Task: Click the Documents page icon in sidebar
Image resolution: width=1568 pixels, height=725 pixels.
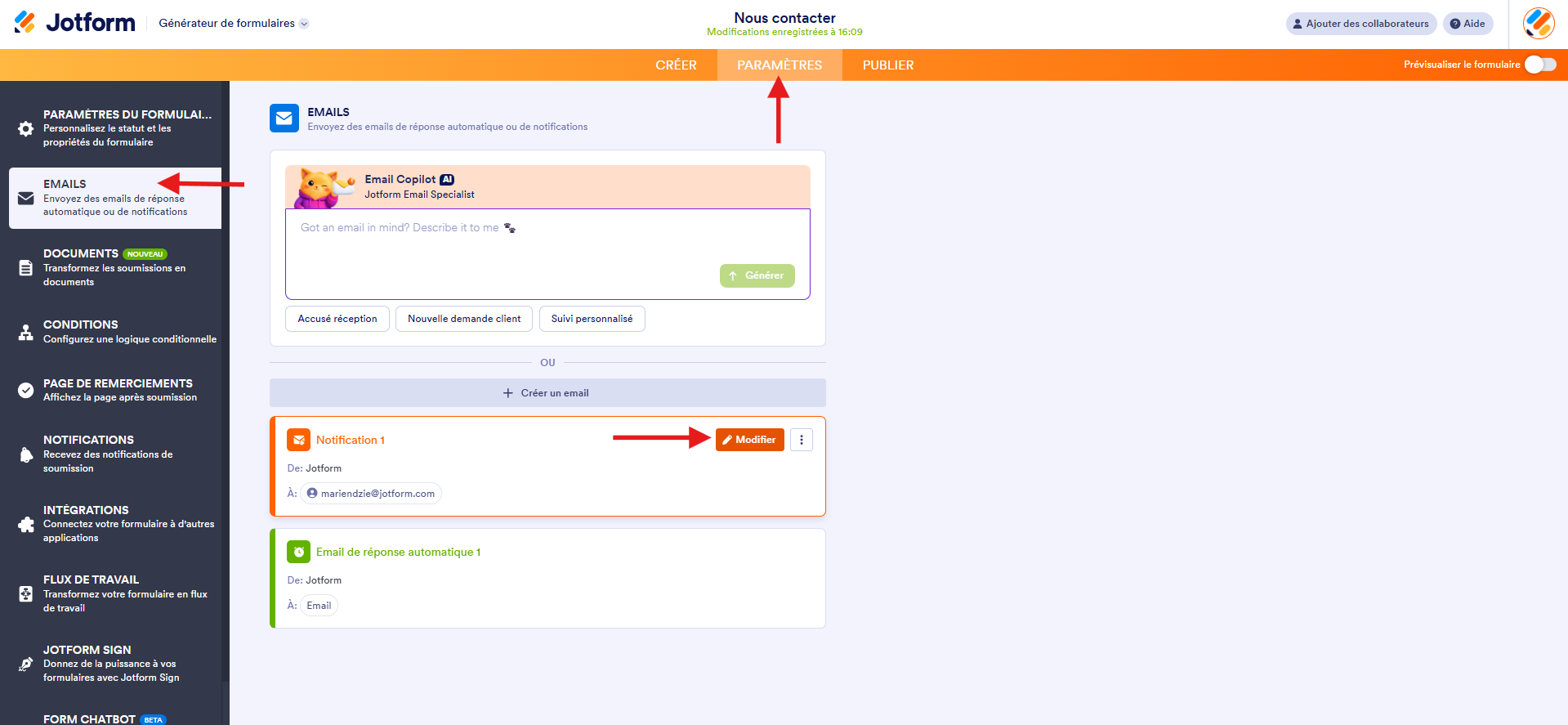Action: pyautogui.click(x=26, y=268)
